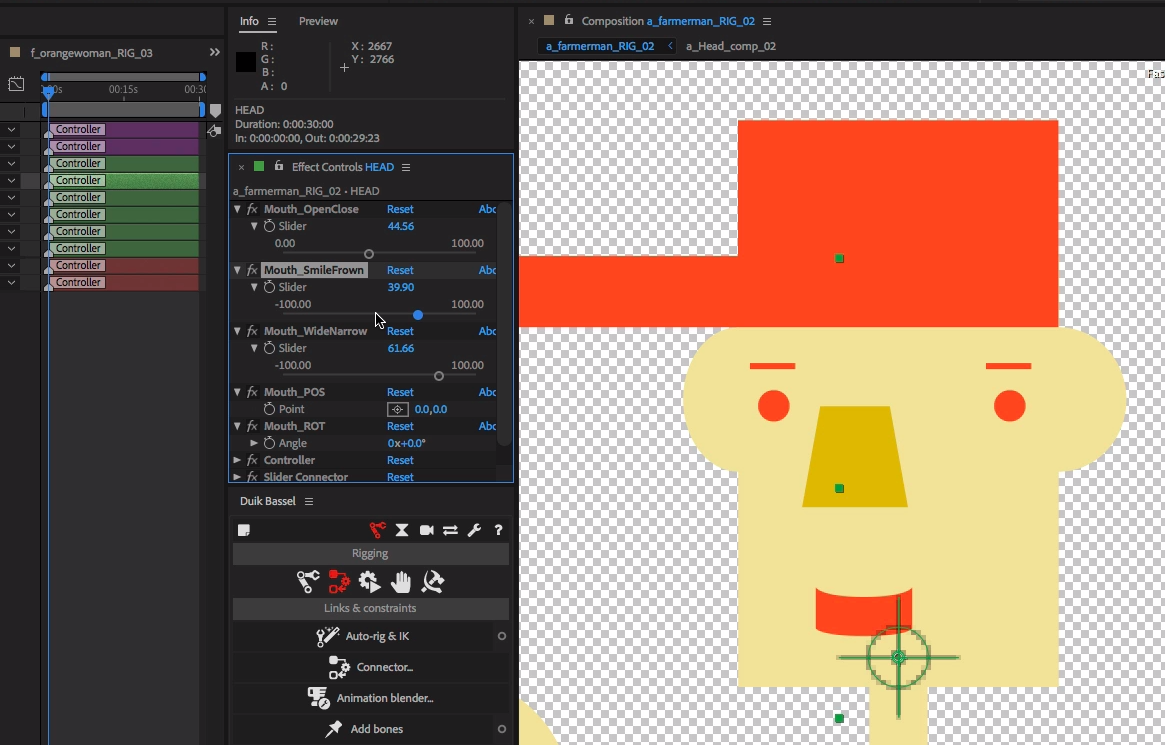Toggle the Mouth_SmileFrown fx switch
The height and width of the screenshot is (745, 1165).
coord(253,270)
